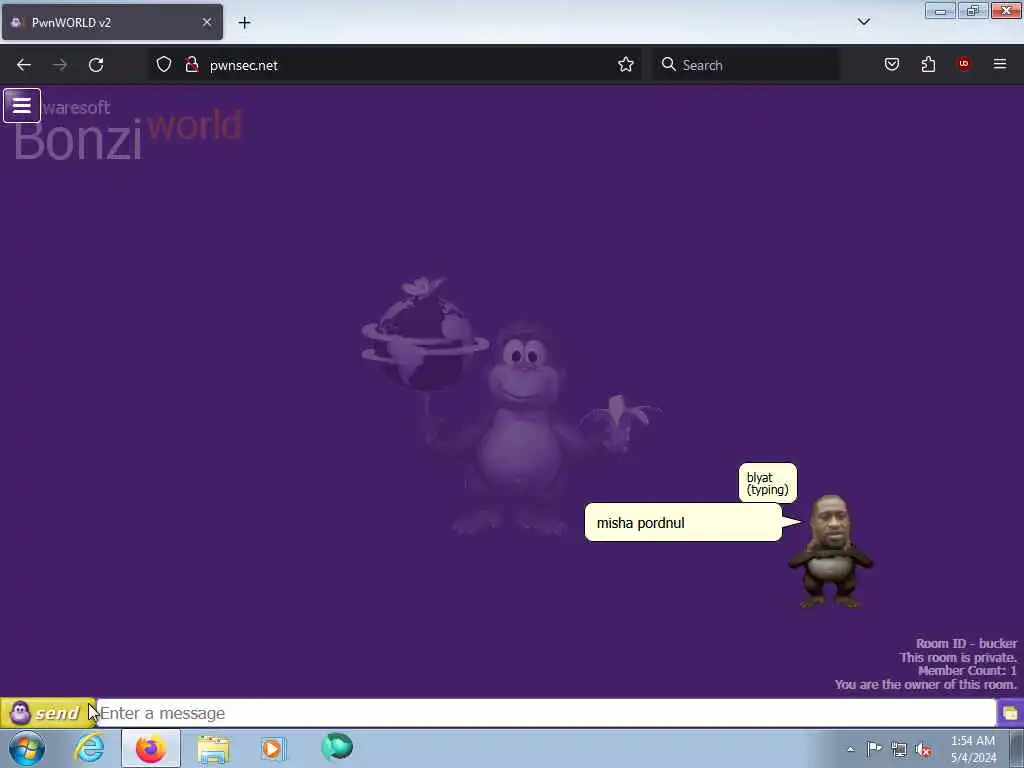Open Windows Media Player from taskbar
Image resolution: width=1024 pixels, height=768 pixels.
coord(273,748)
